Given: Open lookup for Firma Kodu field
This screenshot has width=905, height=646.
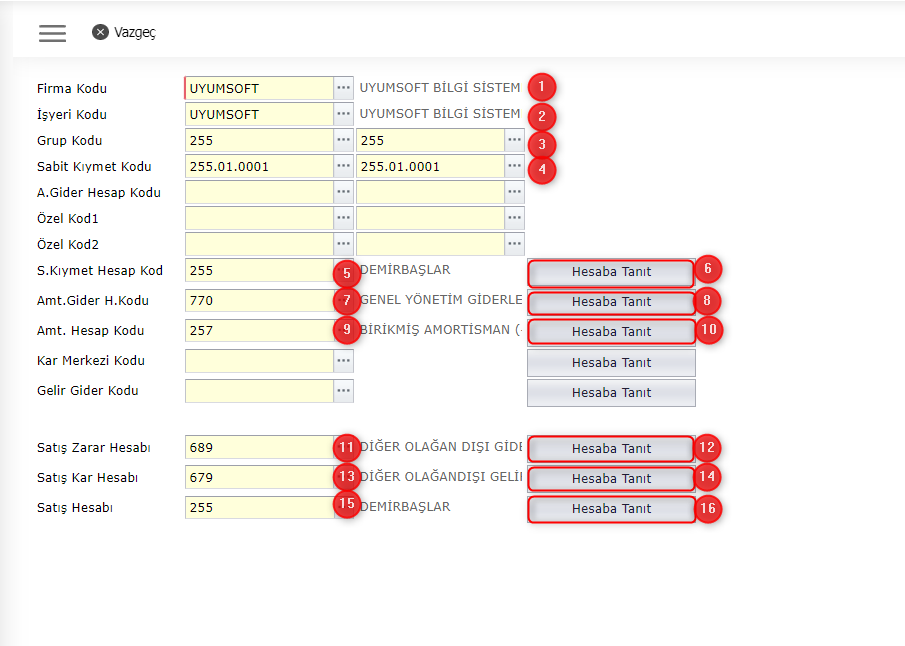Looking at the screenshot, I should tap(343, 88).
